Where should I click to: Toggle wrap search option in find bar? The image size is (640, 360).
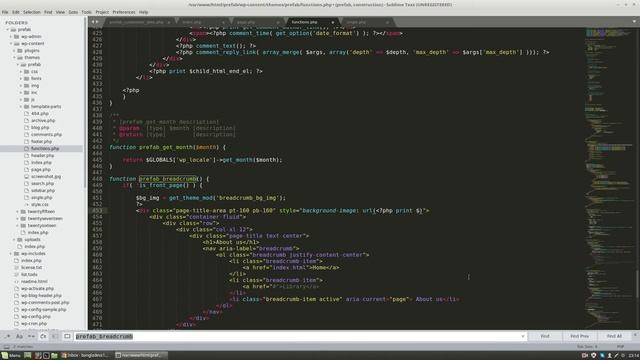click(x=43, y=336)
